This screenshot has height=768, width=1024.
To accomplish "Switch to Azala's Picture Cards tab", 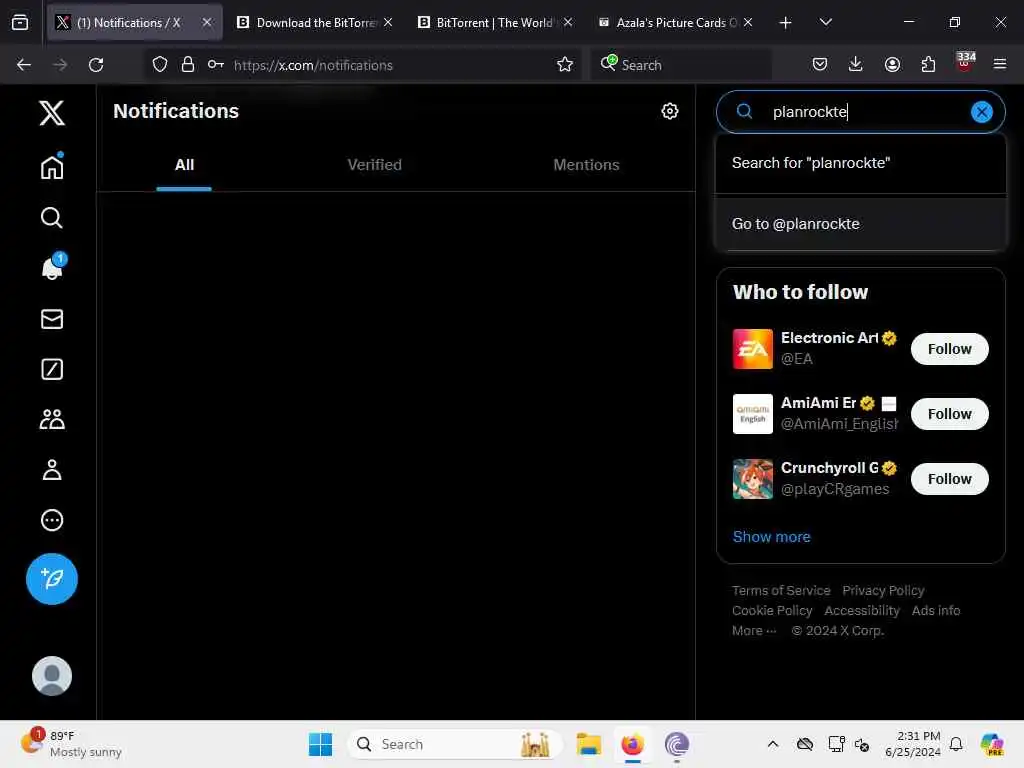I will [x=675, y=22].
